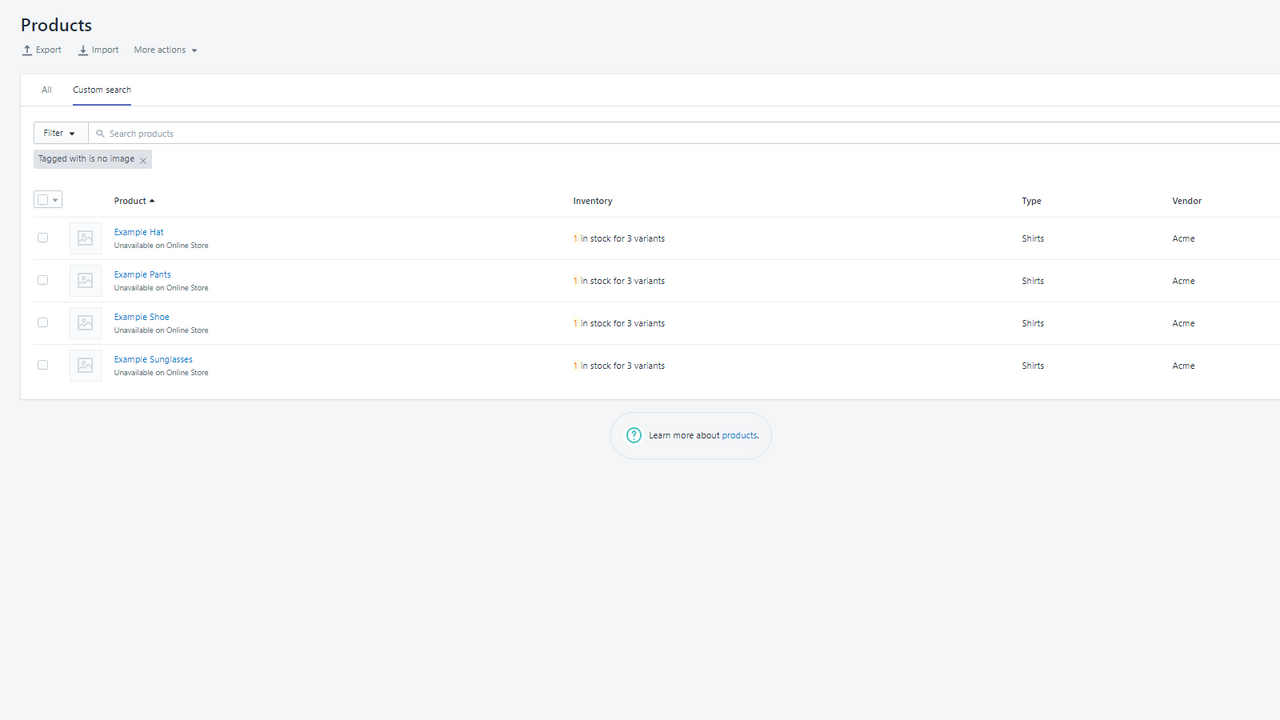Click Example Hat's inventory text
The image size is (1280, 720).
click(x=619, y=239)
